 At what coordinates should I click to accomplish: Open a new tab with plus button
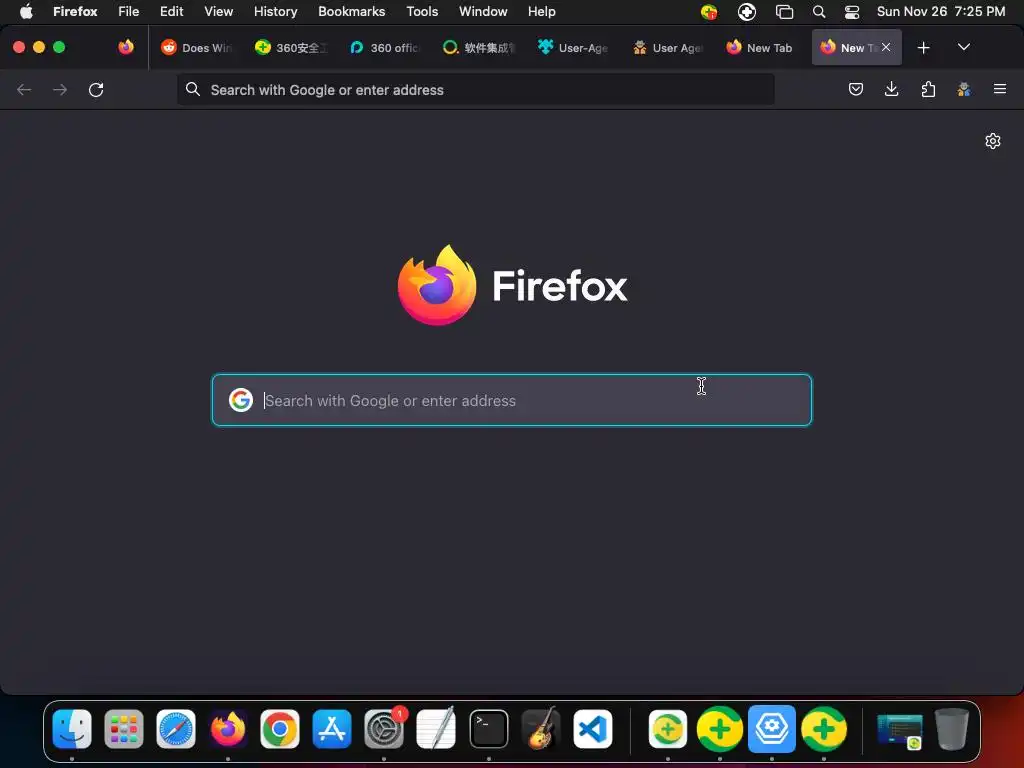click(x=923, y=48)
